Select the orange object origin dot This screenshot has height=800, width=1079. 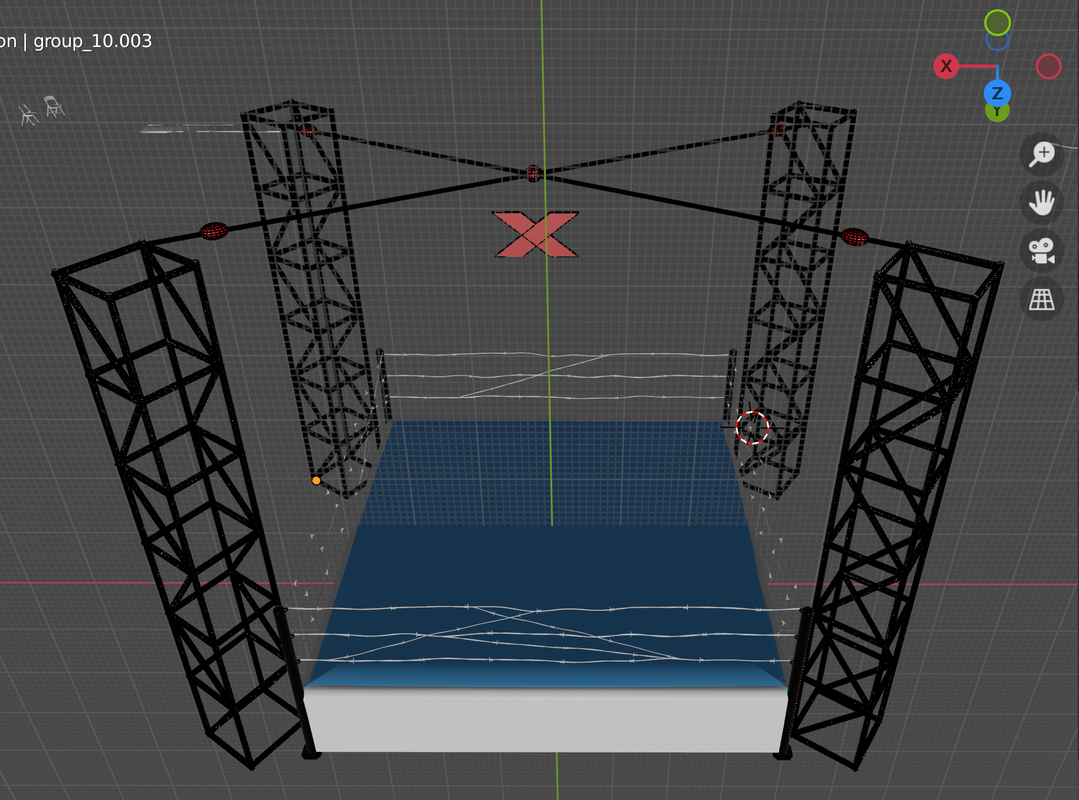(316, 480)
